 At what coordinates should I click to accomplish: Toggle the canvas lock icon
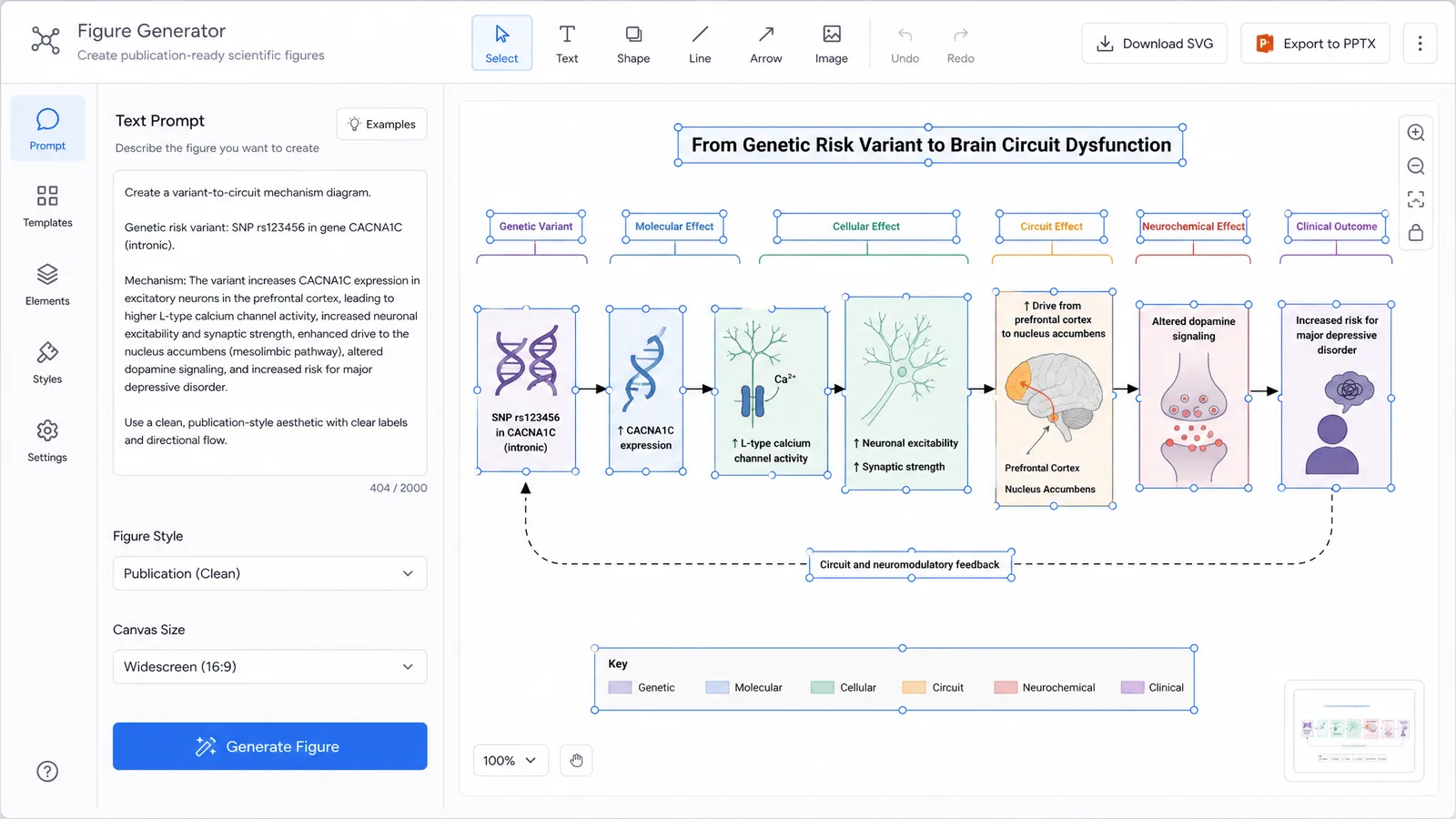pos(1416,233)
